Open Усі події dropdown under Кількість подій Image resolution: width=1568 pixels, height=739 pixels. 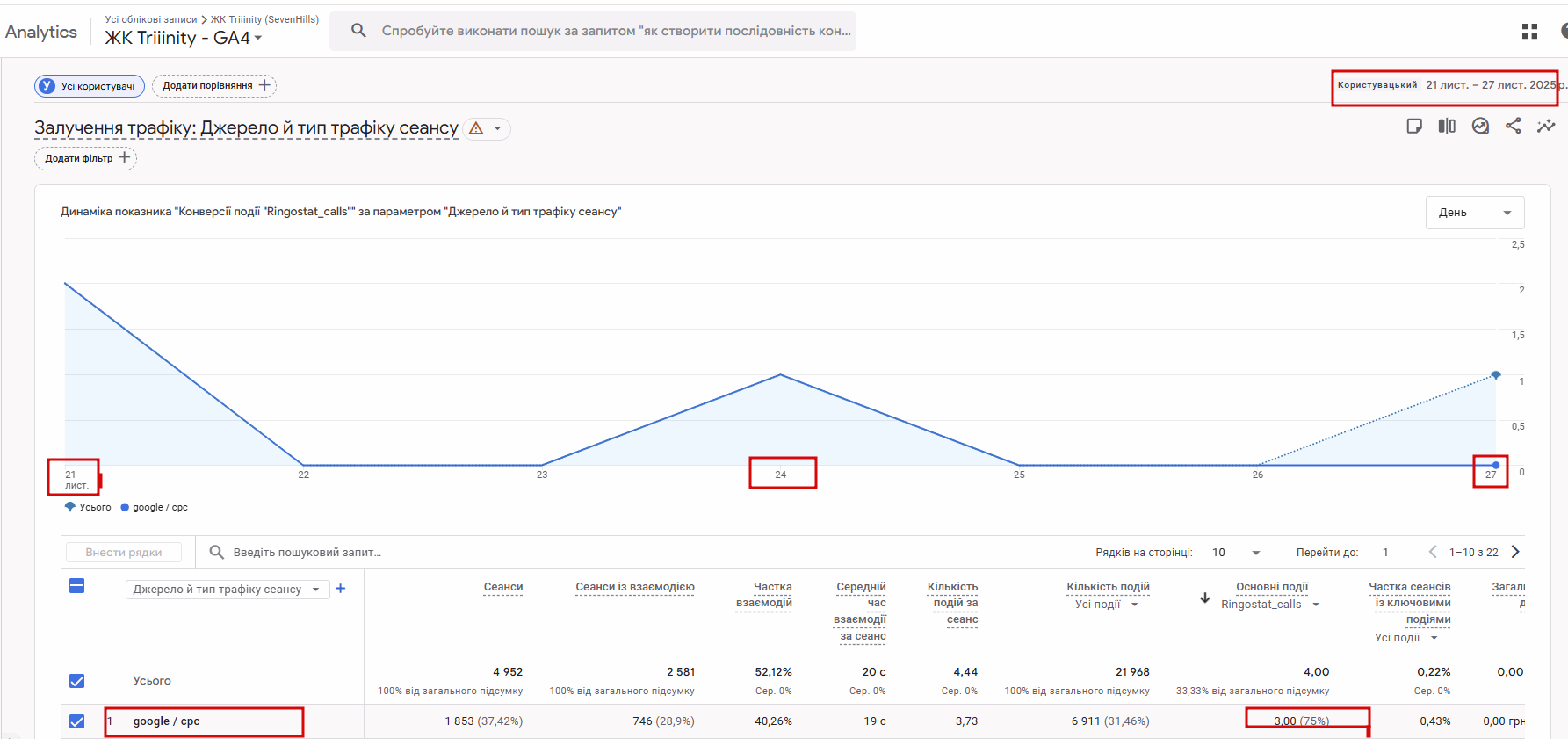coord(1107,605)
